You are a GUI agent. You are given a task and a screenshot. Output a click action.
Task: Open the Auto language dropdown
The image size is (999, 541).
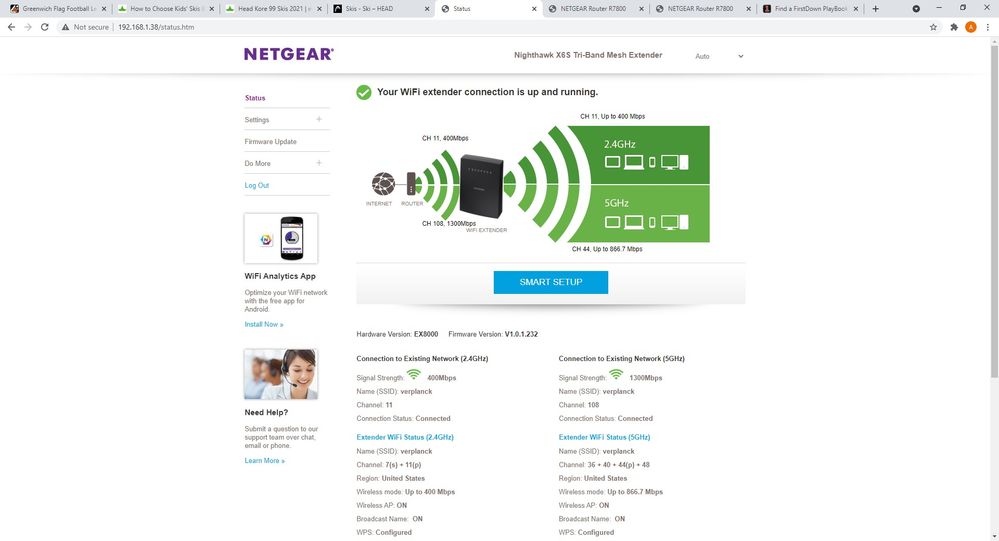click(720, 56)
